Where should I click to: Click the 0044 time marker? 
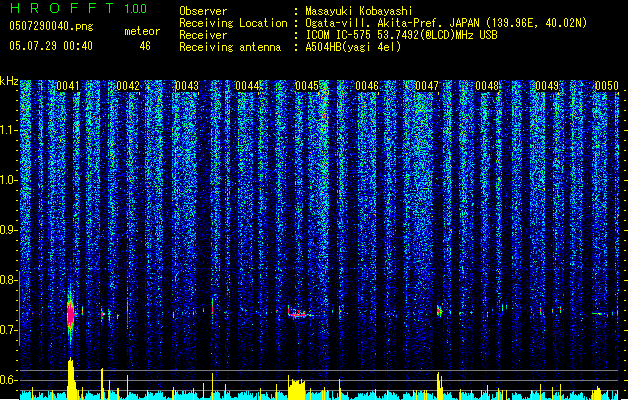click(247, 86)
